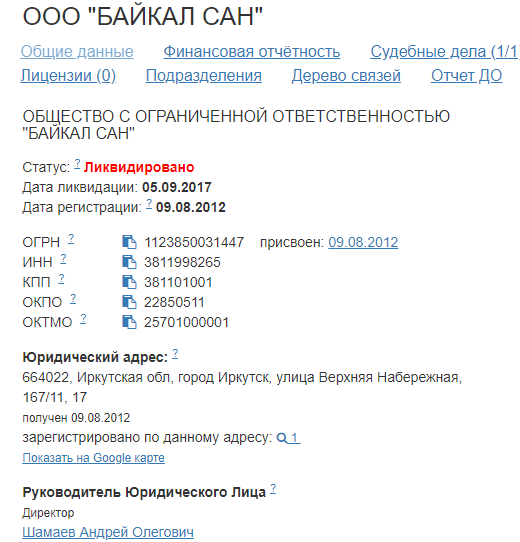Click liquidation date 05.09.2017
Image resolution: width=520 pixels, height=542 pixels.
(x=177, y=187)
